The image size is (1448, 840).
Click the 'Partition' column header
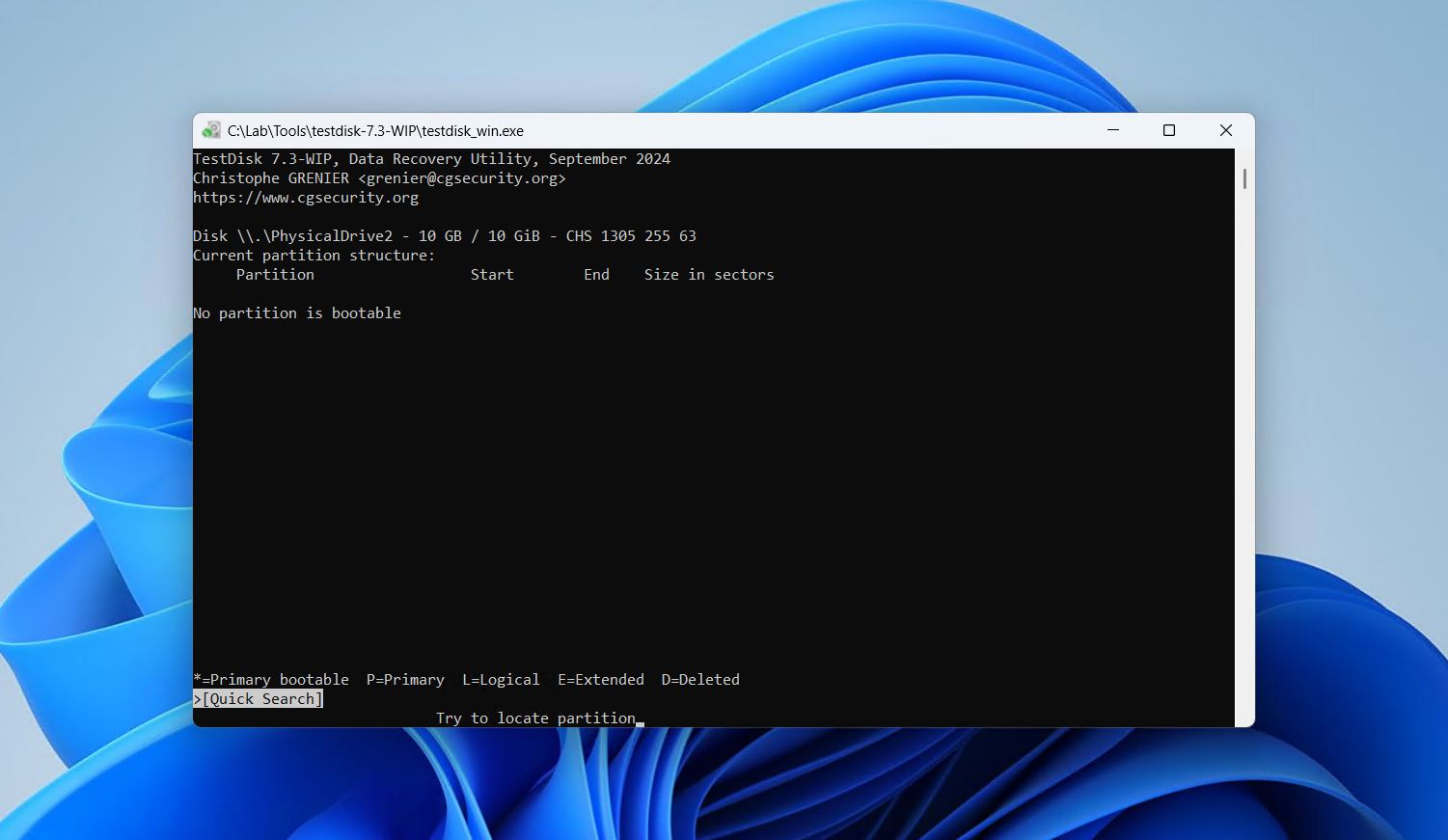tap(275, 275)
